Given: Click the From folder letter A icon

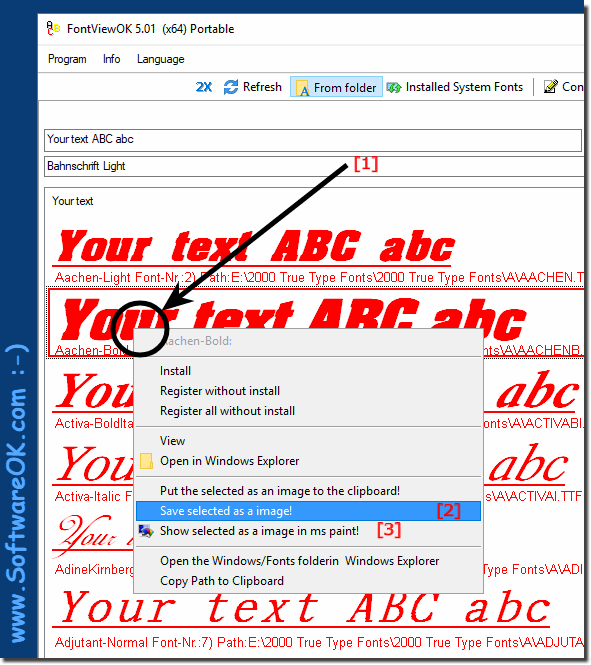Looking at the screenshot, I should [x=302, y=88].
